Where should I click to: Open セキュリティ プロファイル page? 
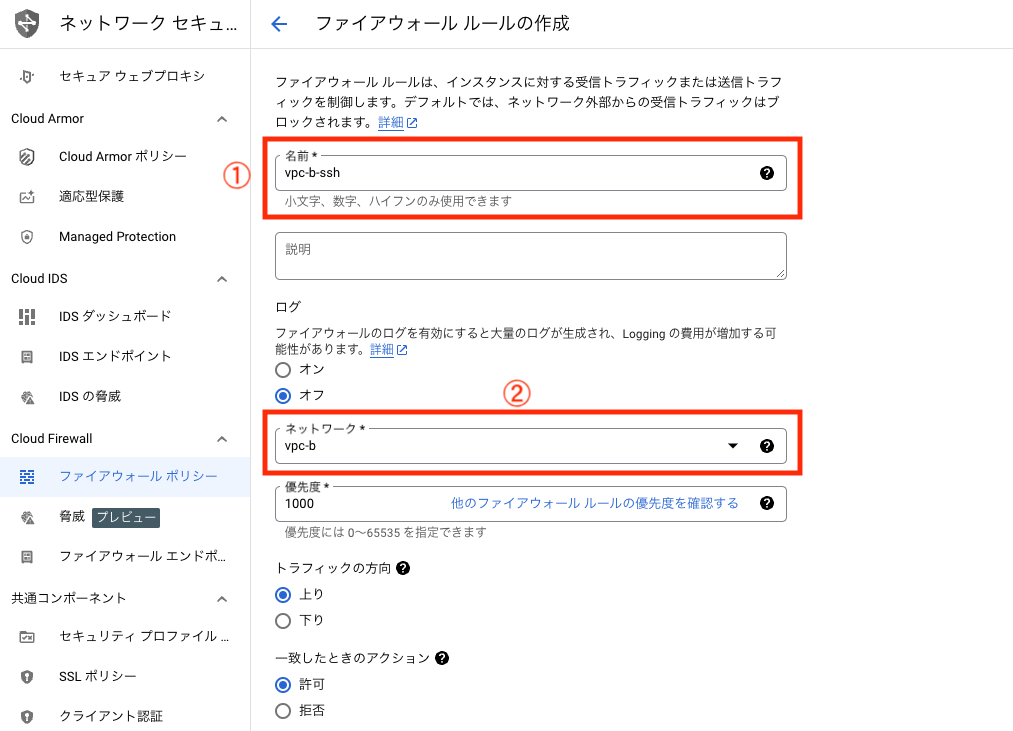[144, 637]
